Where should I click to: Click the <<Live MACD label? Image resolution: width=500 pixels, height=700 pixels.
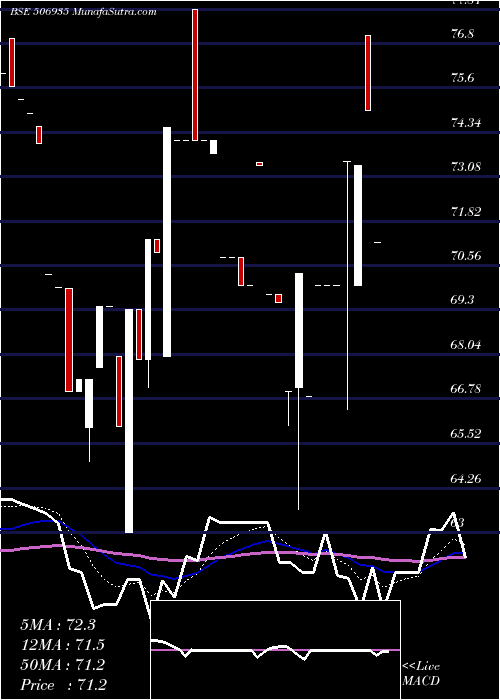click(x=421, y=674)
